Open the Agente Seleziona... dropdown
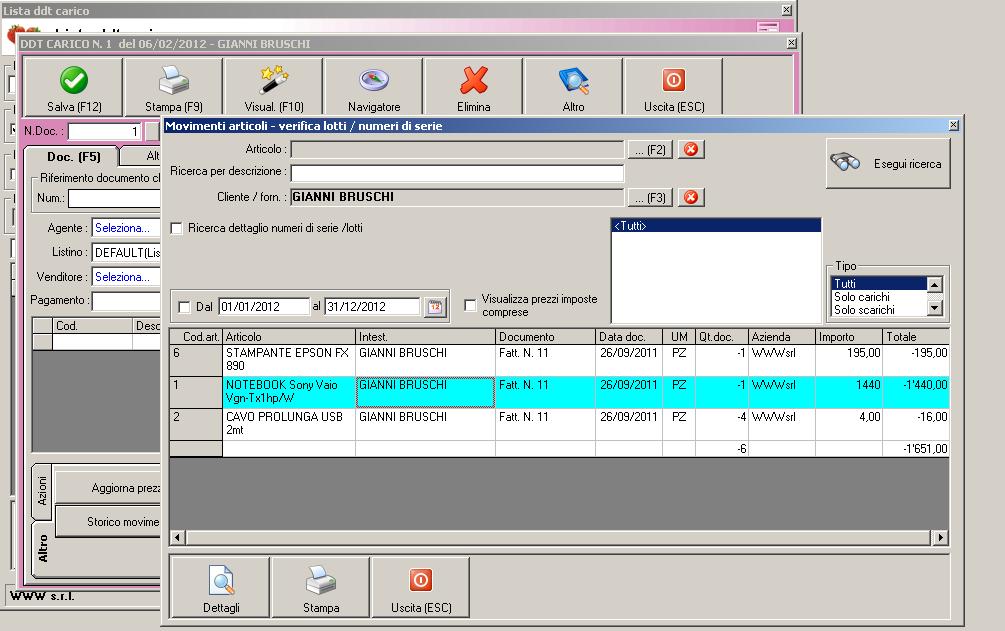Image resolution: width=1005 pixels, height=631 pixels. point(126,228)
